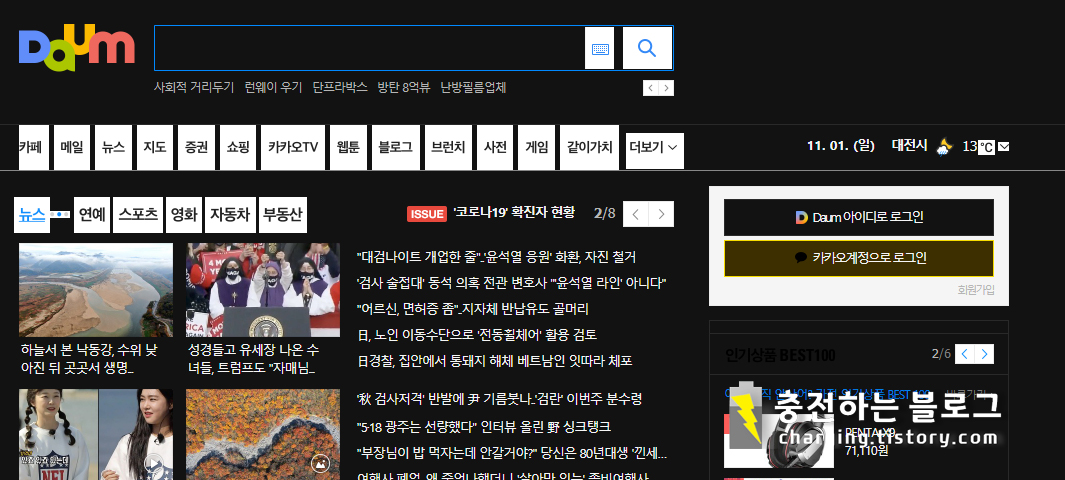Open headline about 전동휠체어 활용 검토
The image size is (1065, 480).
click(477, 335)
